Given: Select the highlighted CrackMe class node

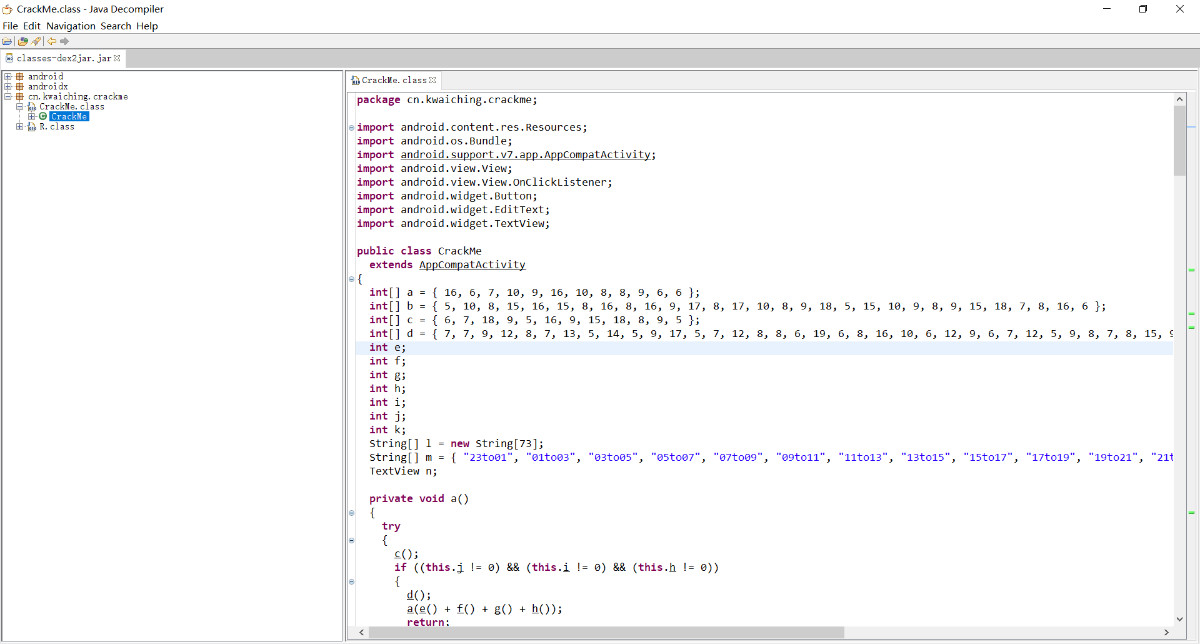Looking at the screenshot, I should pos(69,116).
